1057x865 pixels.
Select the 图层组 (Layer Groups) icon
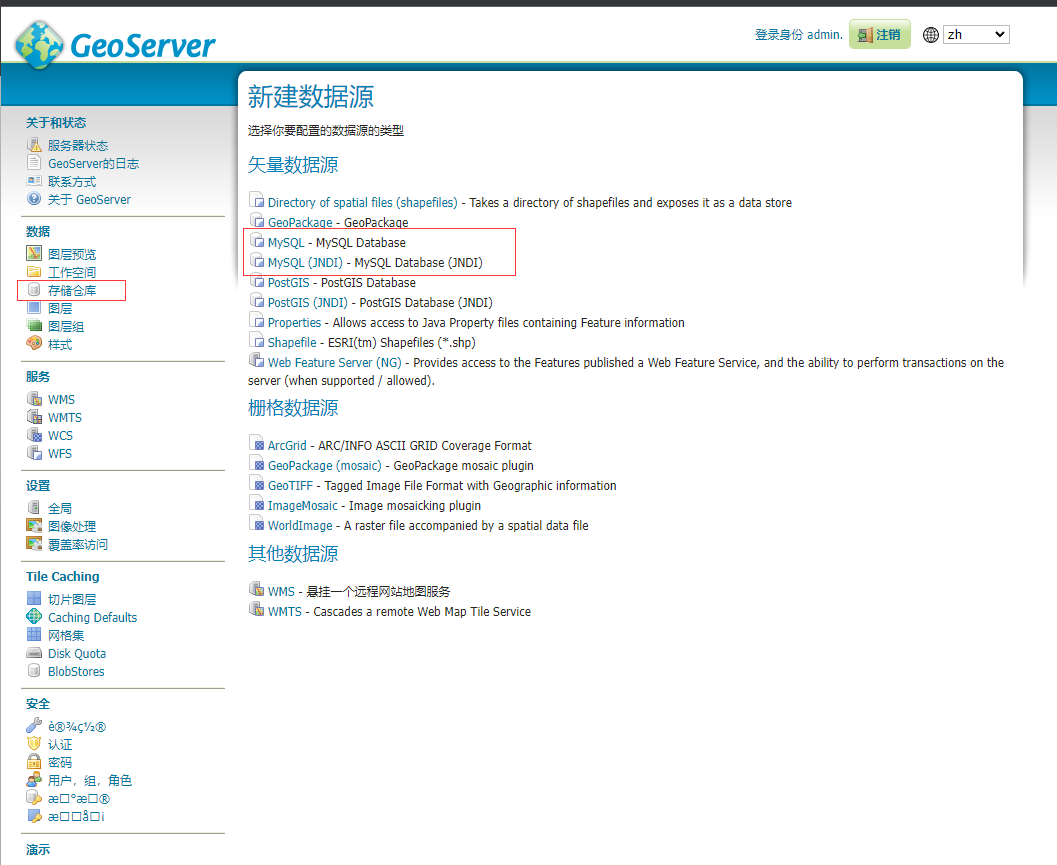pyautogui.click(x=33, y=326)
